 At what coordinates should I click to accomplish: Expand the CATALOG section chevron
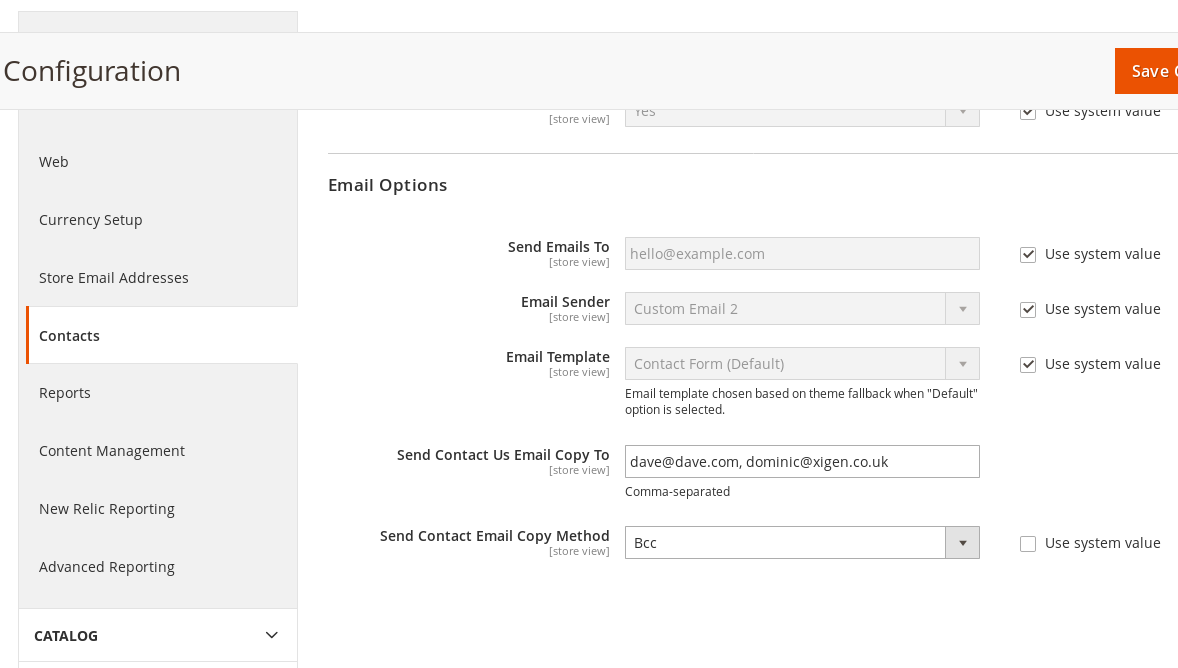[271, 635]
